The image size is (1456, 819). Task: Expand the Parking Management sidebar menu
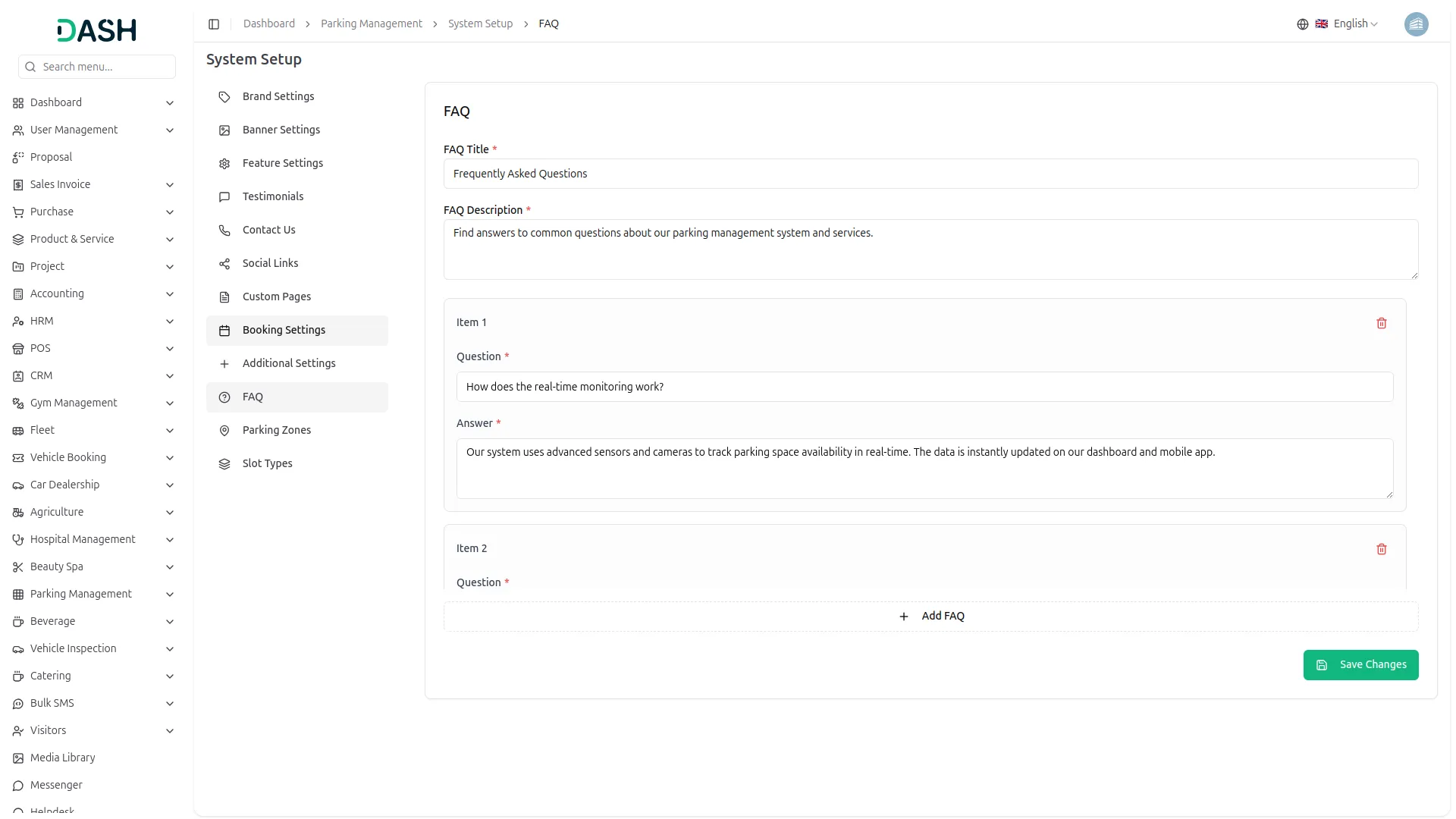[80, 595]
